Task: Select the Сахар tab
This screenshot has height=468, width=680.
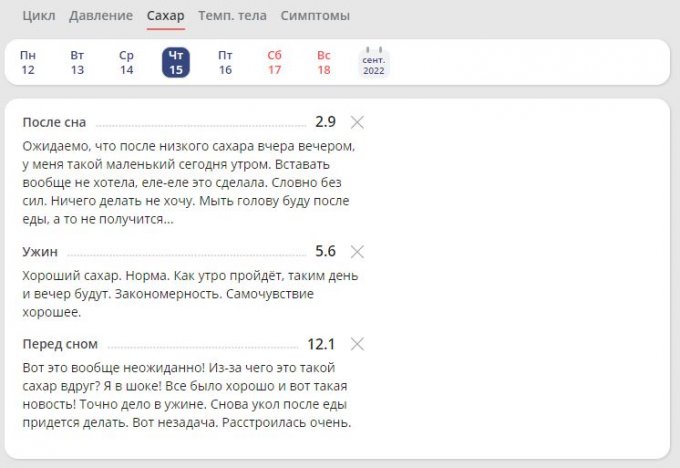Action: click(165, 16)
